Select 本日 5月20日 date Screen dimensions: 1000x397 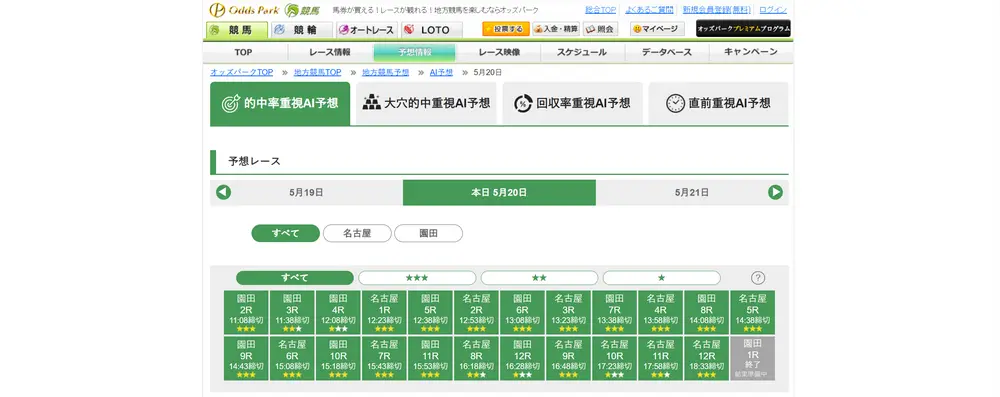tap(499, 192)
